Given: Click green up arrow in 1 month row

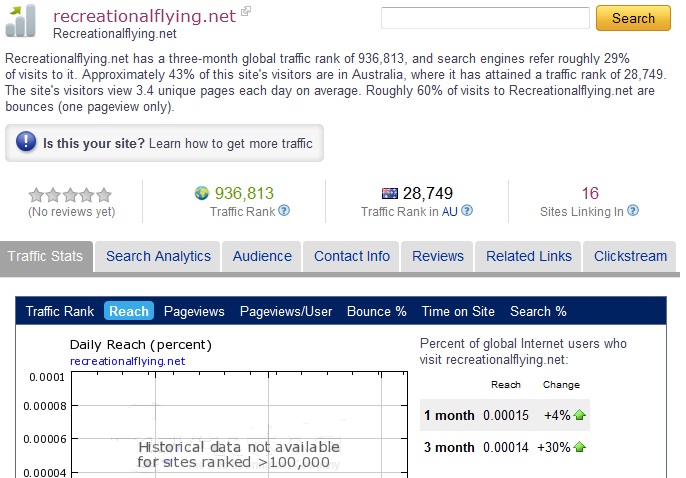Looking at the screenshot, I should [x=579, y=415].
